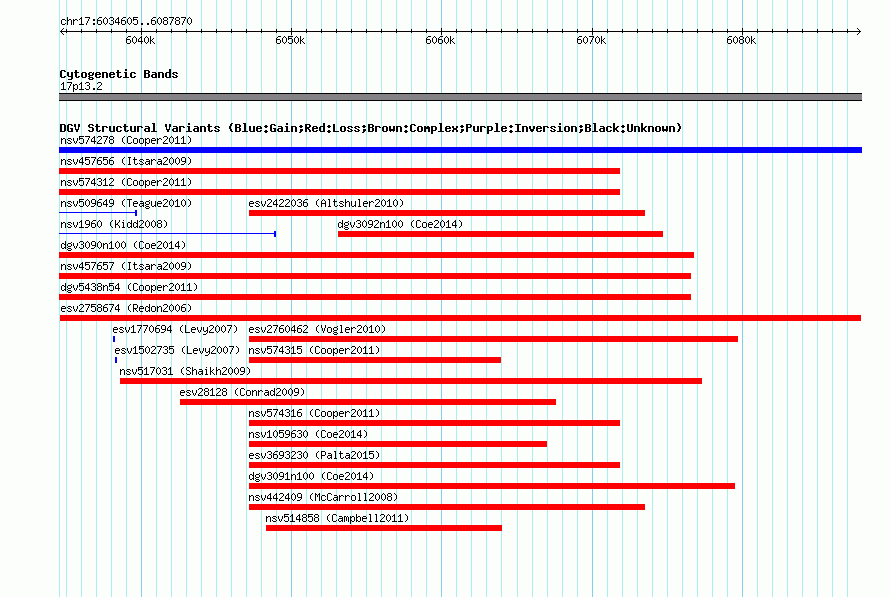Click the small blue mark under esv1502735

point(116,360)
